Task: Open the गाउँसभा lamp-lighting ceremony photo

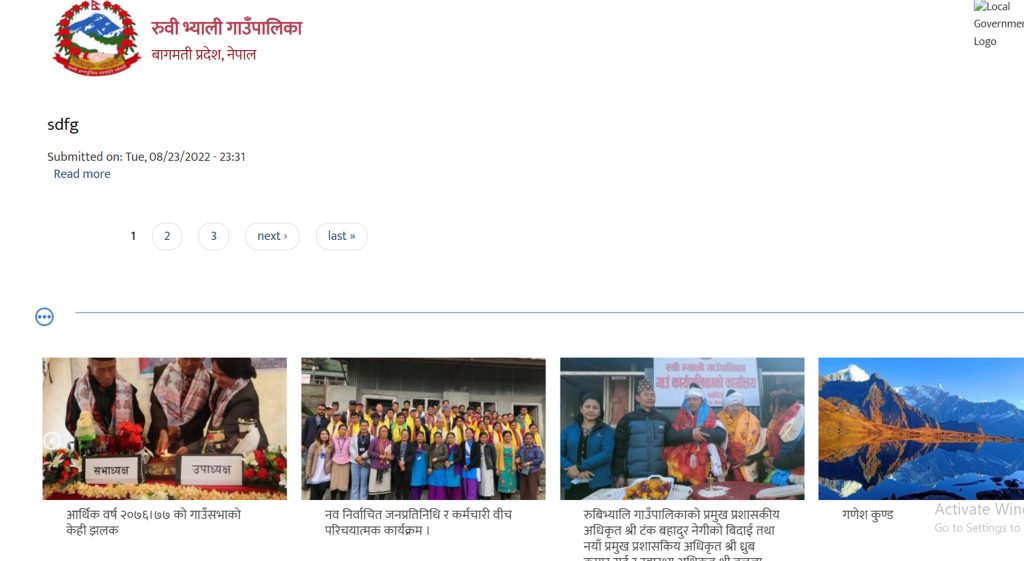Action: 165,428
